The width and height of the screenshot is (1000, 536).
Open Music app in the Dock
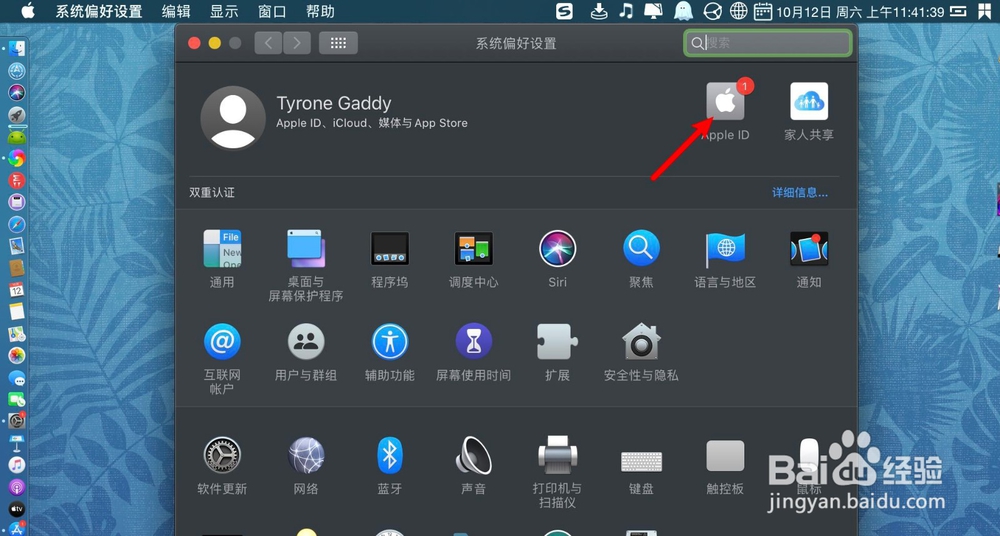click(17, 465)
